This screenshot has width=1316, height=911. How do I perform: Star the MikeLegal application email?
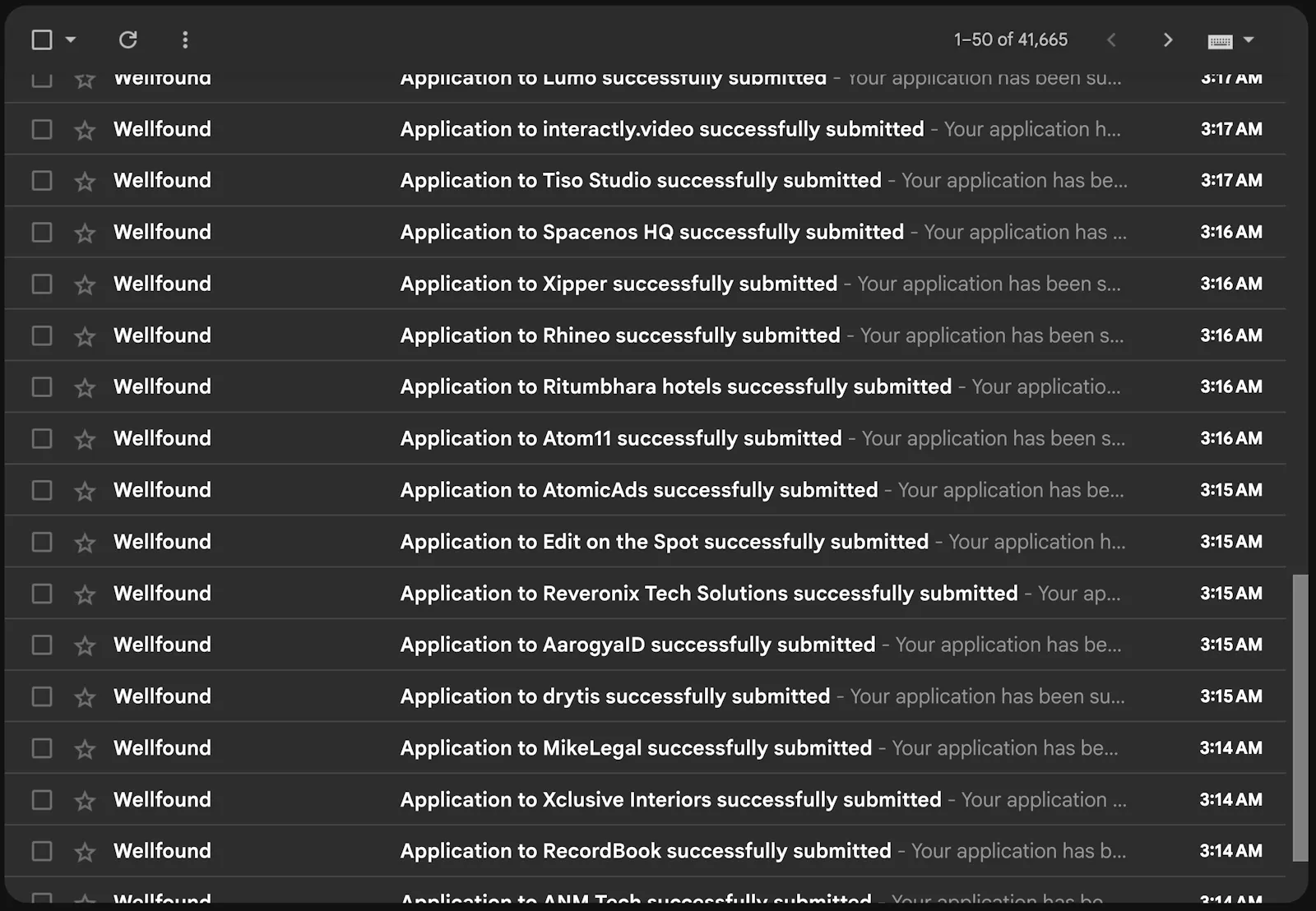tap(85, 749)
